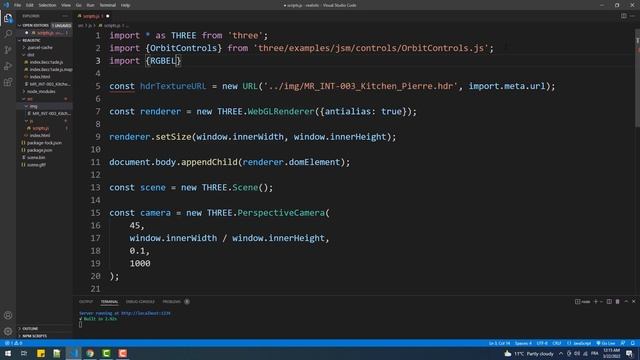
Task: Open the orange Camtasia recorder taskbar icon
Action: [122, 353]
